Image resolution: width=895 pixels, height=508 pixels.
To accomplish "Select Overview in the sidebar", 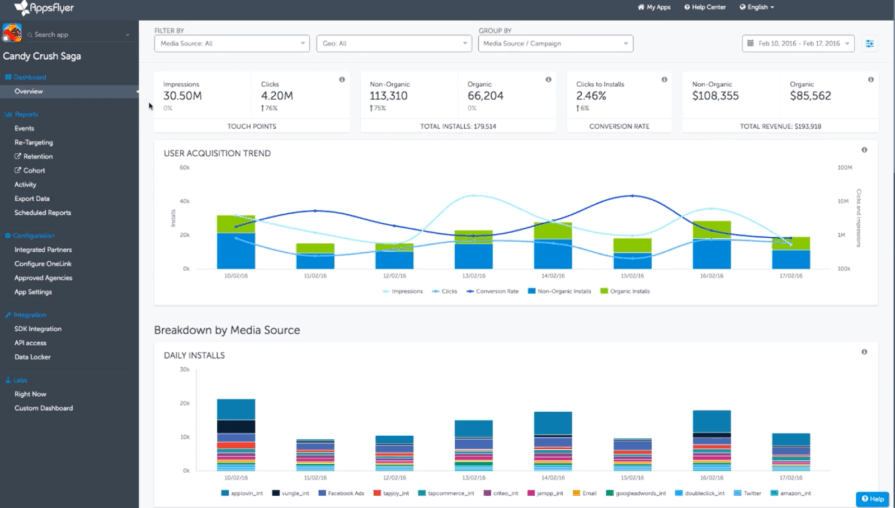I will tap(29, 91).
